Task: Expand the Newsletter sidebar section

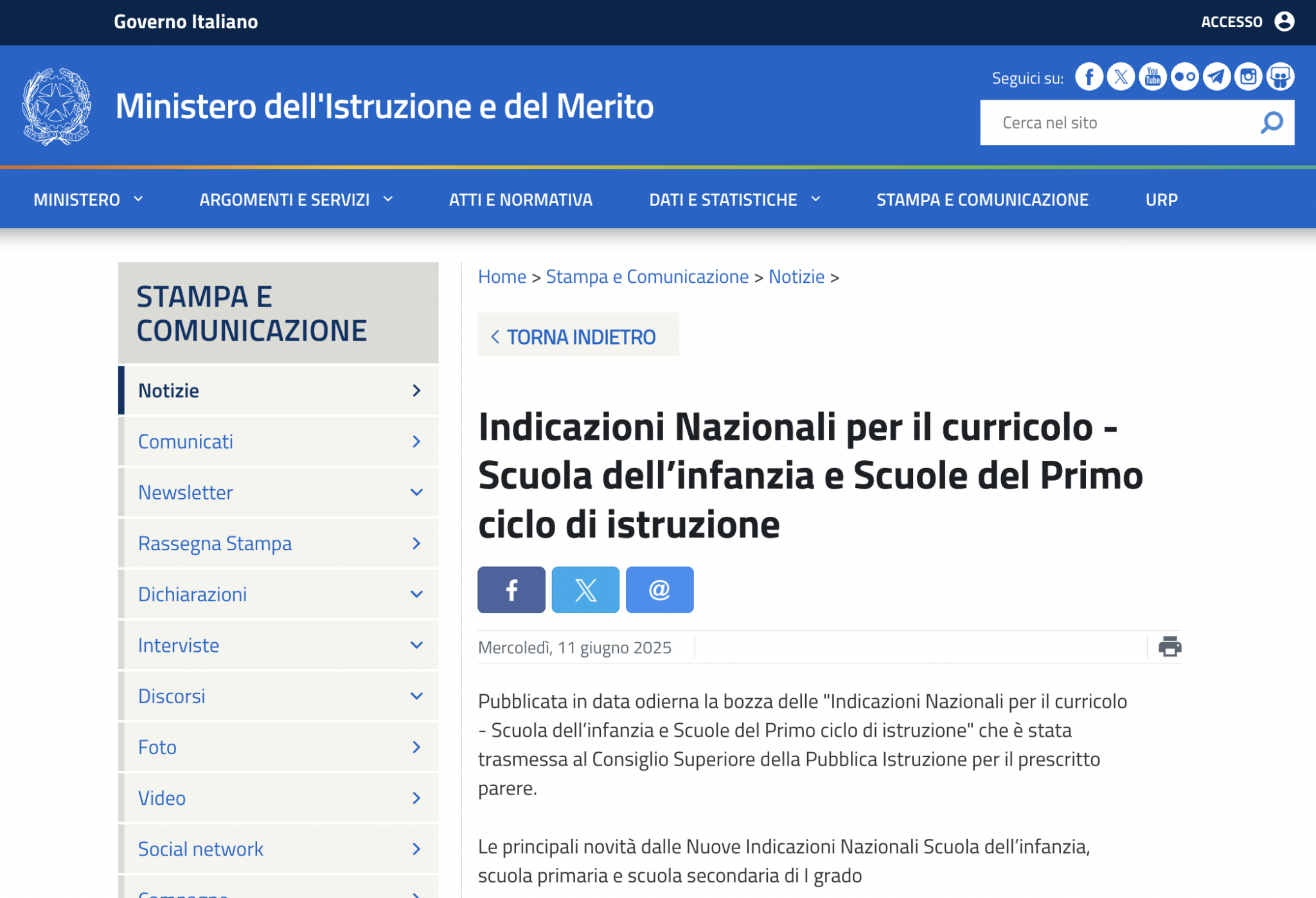Action: (416, 492)
